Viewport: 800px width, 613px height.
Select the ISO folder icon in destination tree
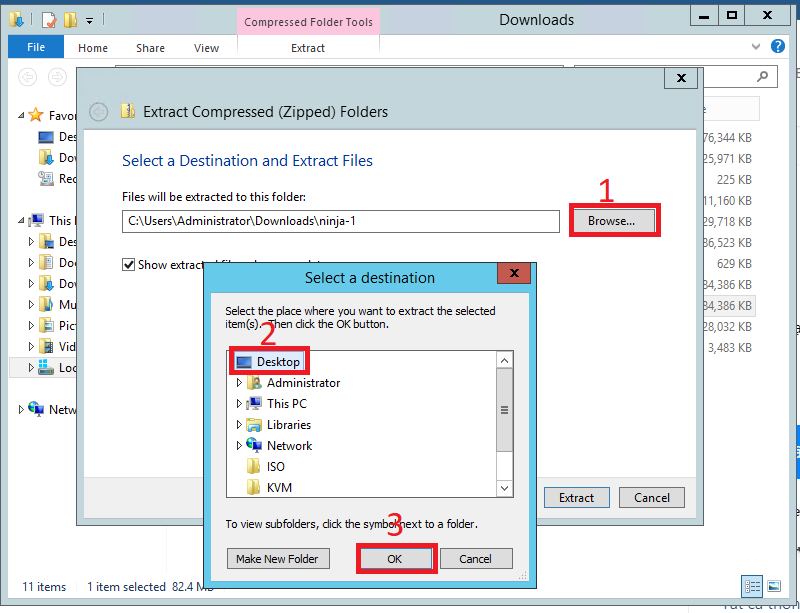[253, 467]
